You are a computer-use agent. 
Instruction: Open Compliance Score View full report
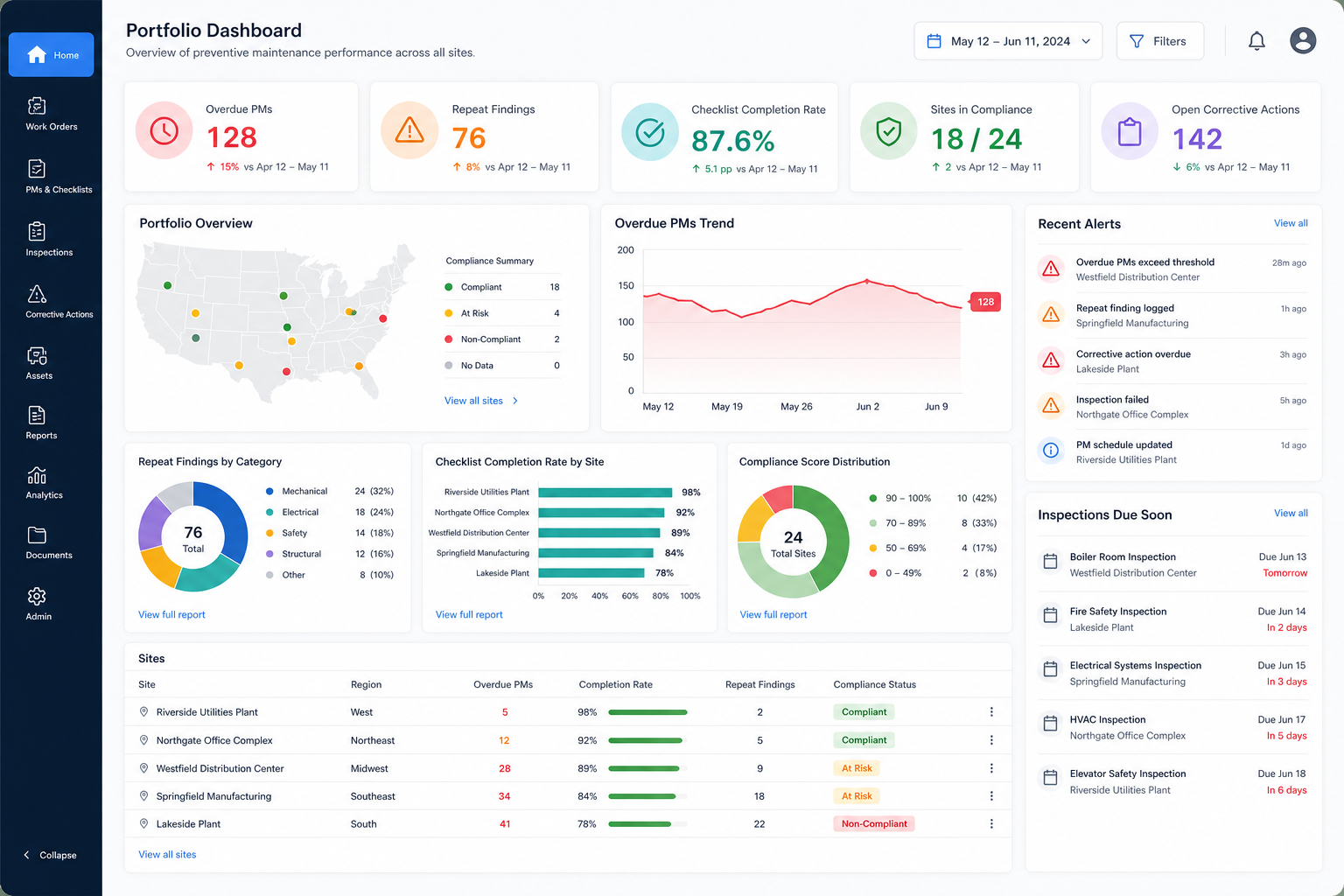[x=773, y=615]
